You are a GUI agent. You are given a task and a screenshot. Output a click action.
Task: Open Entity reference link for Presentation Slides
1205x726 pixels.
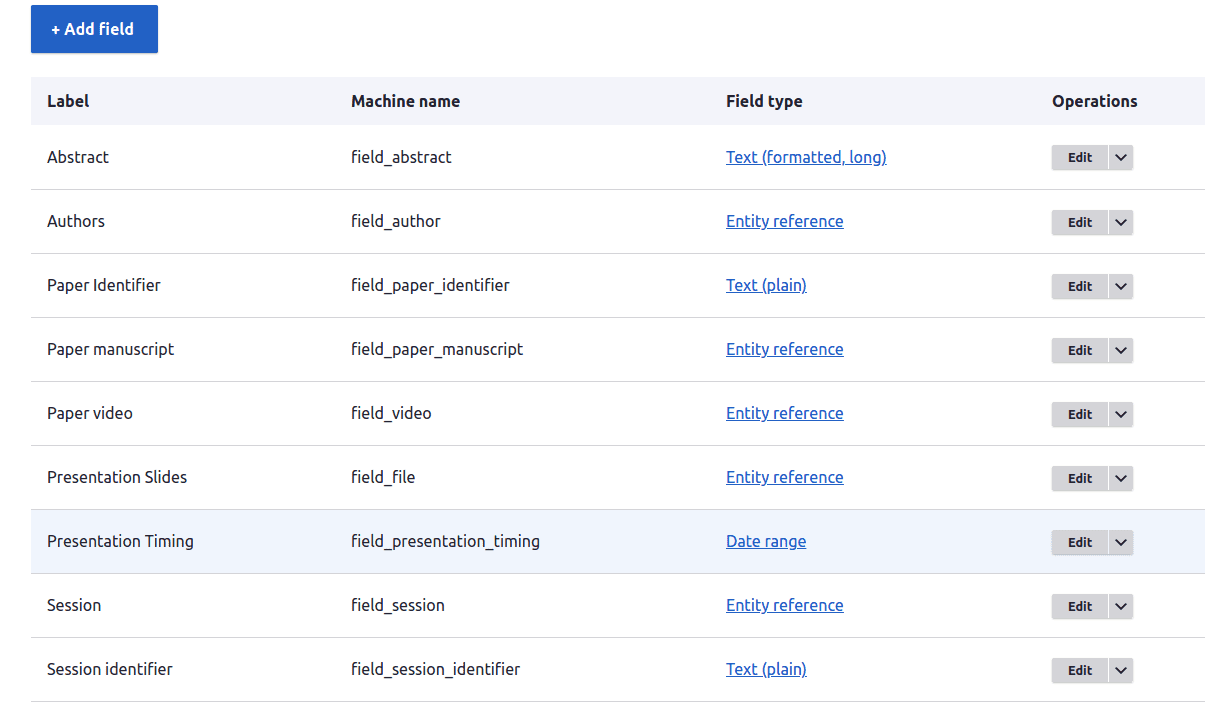(785, 477)
